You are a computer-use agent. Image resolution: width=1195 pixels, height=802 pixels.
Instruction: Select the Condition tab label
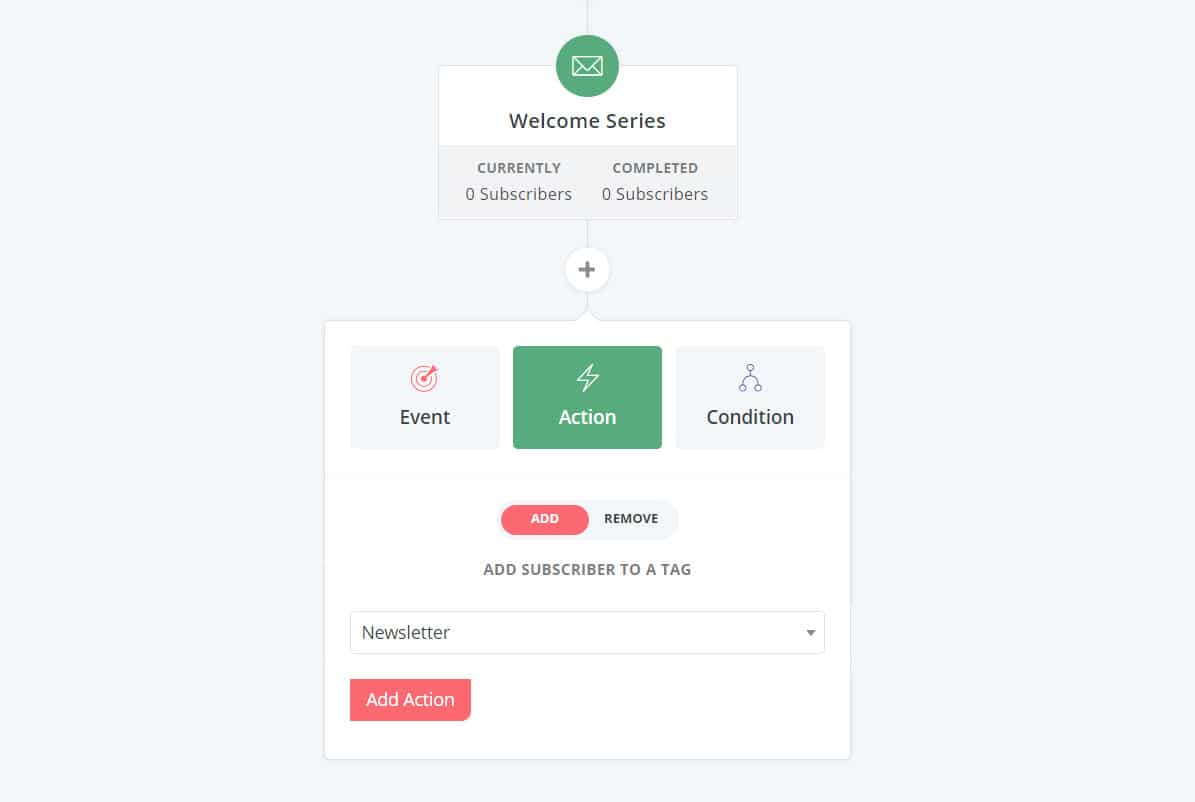coord(750,417)
